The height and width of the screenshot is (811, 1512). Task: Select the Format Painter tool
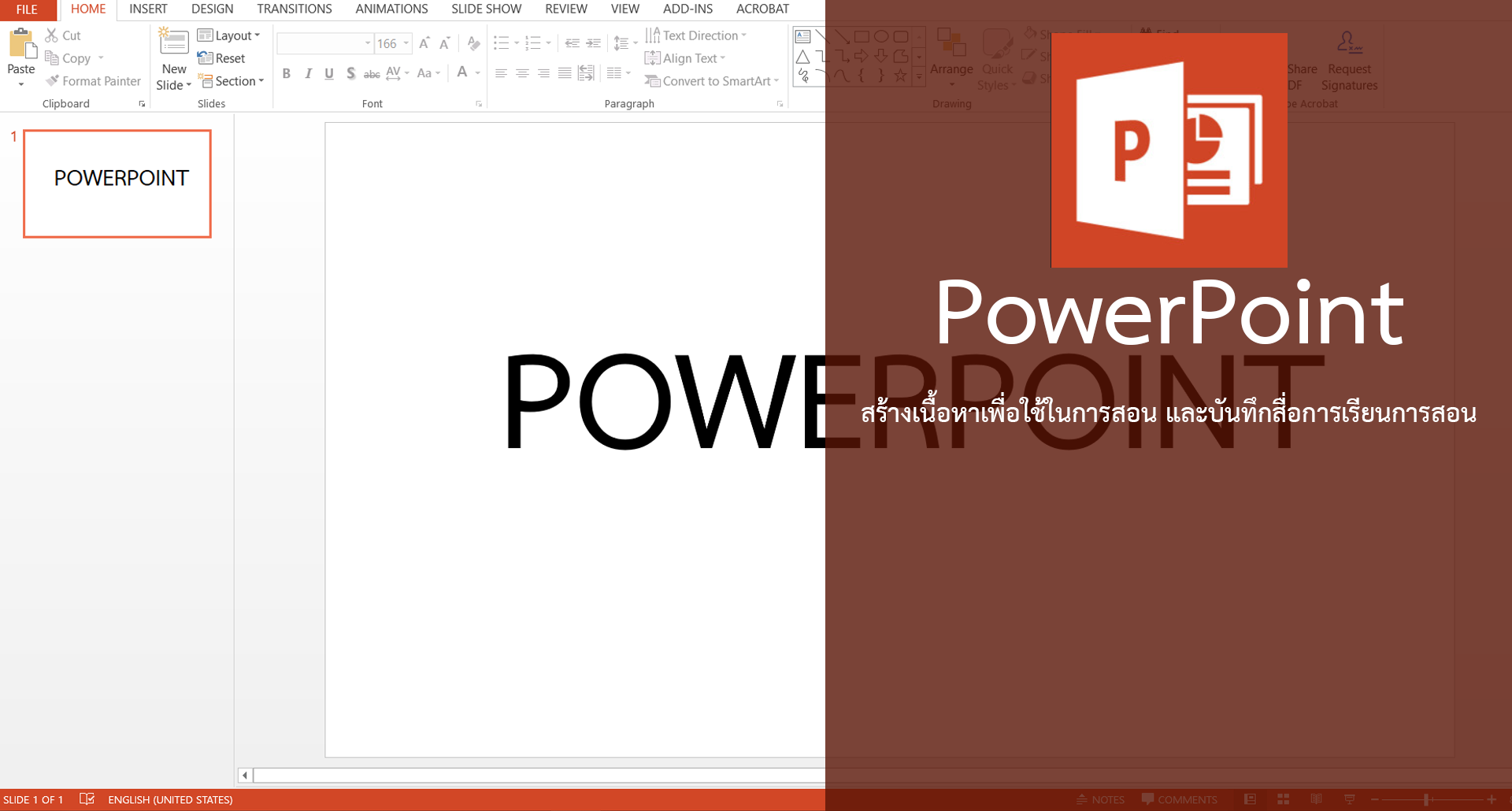tap(93, 81)
